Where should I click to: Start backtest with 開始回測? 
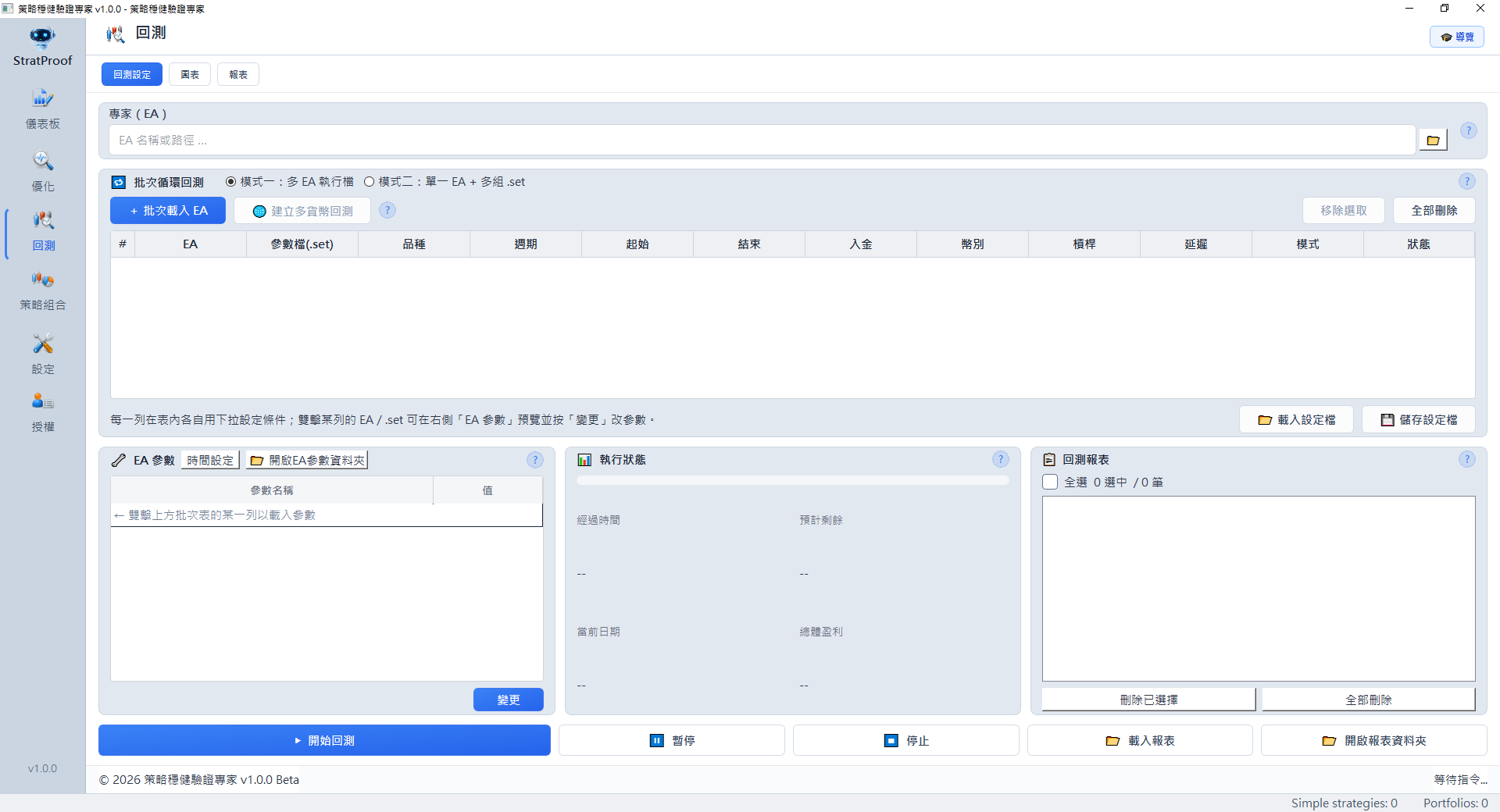324,740
